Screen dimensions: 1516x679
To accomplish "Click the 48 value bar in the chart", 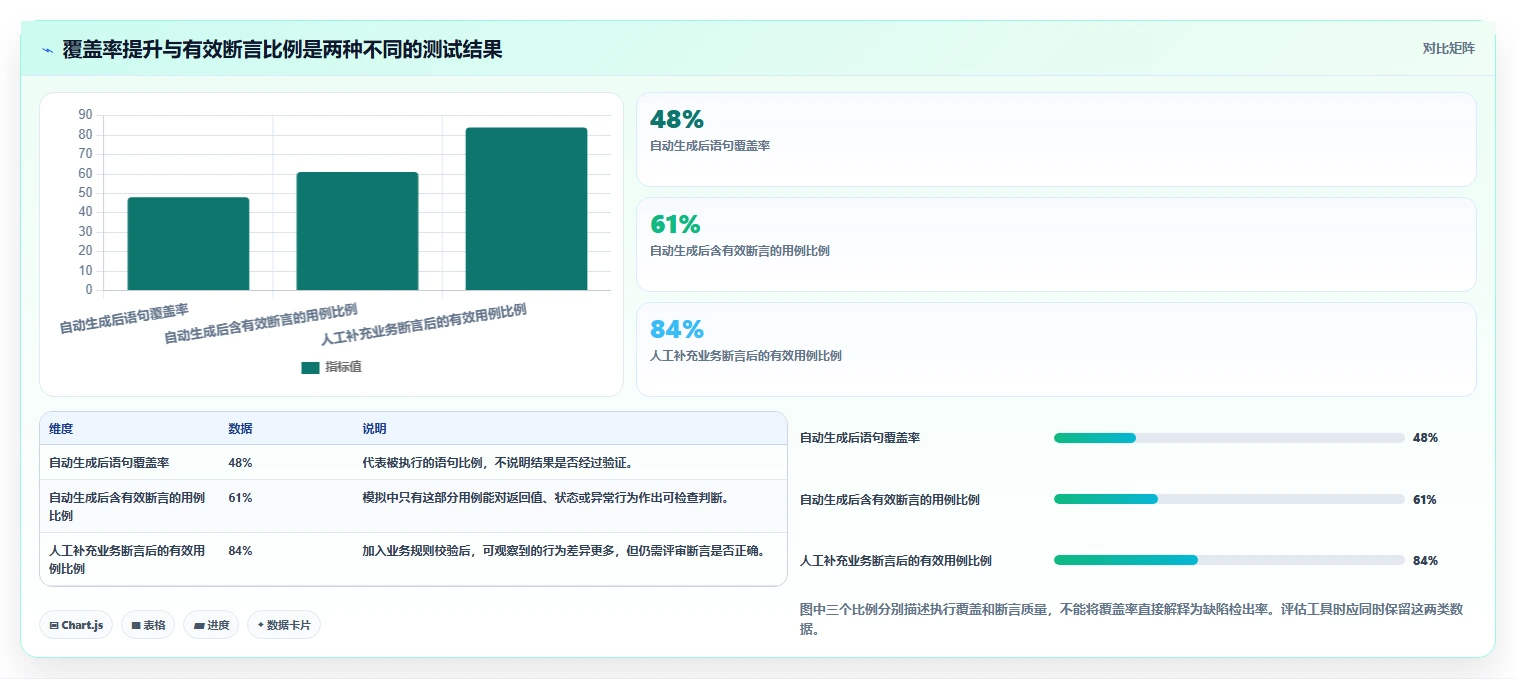I will [x=188, y=244].
